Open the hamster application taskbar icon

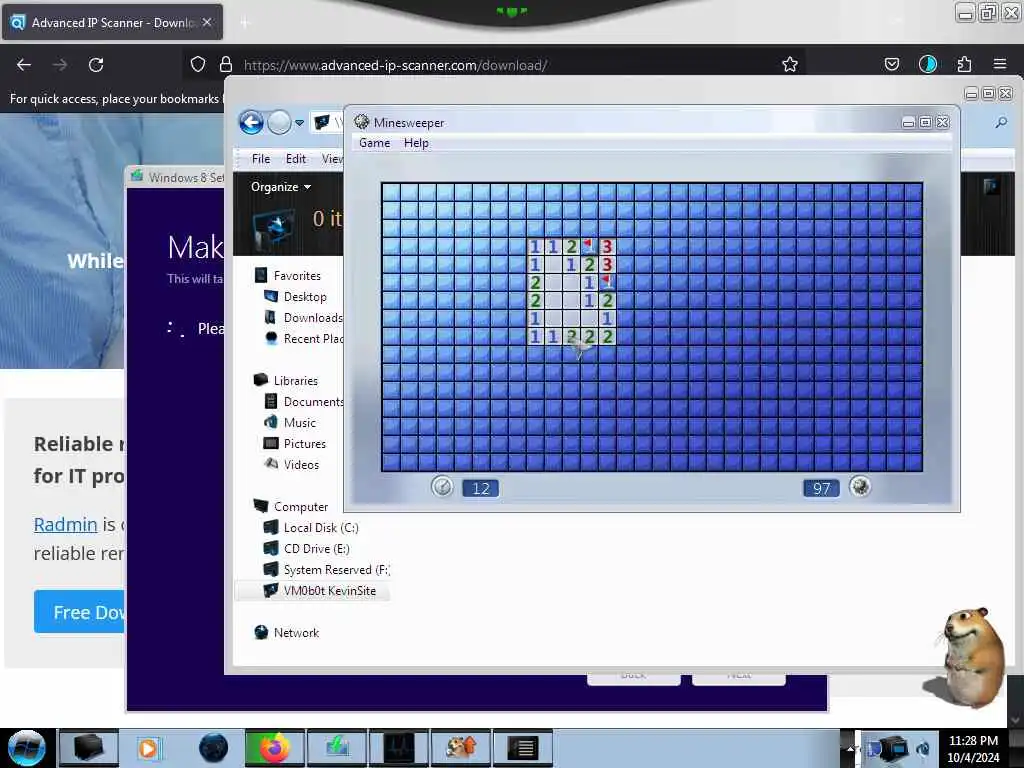coord(461,748)
